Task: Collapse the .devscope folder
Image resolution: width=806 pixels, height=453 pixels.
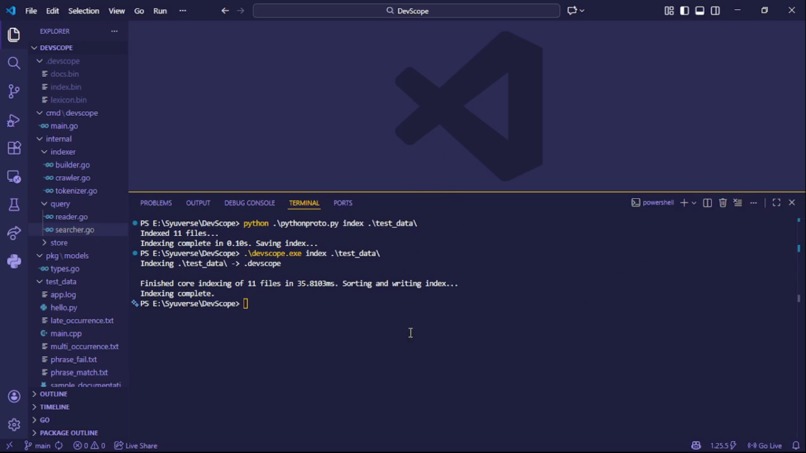Action: [78, 61]
